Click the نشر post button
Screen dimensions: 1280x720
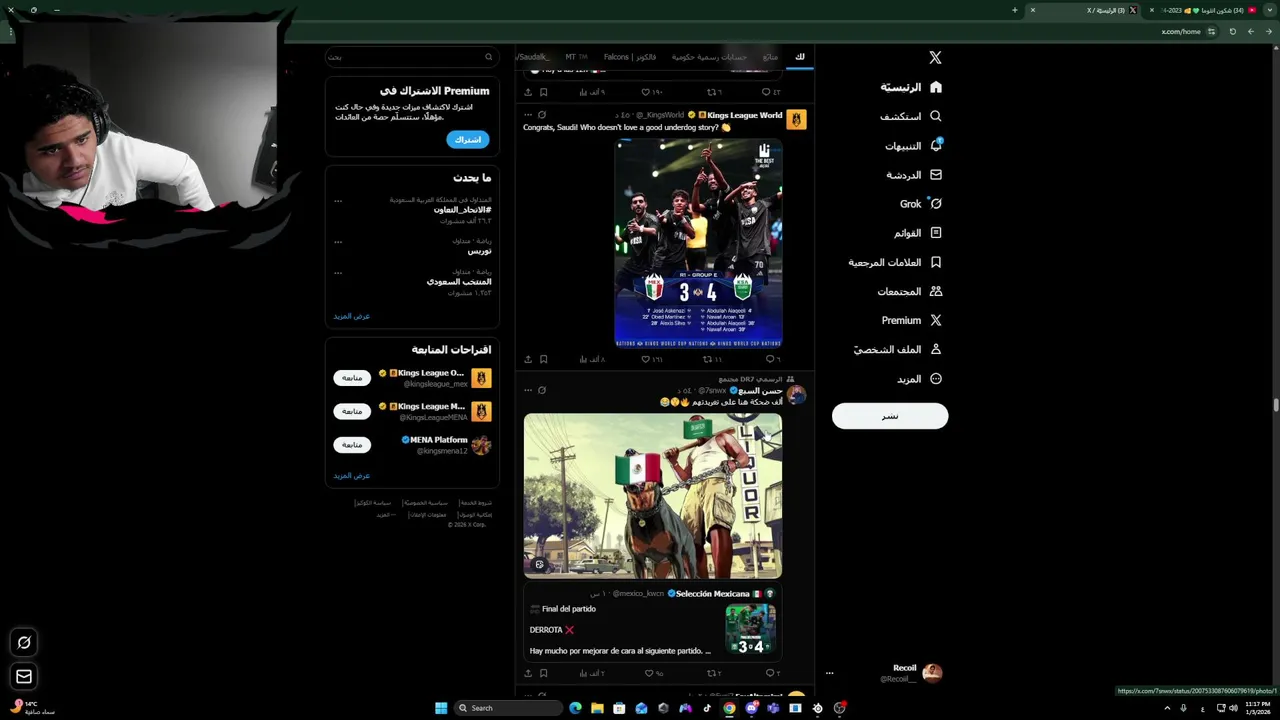click(890, 416)
